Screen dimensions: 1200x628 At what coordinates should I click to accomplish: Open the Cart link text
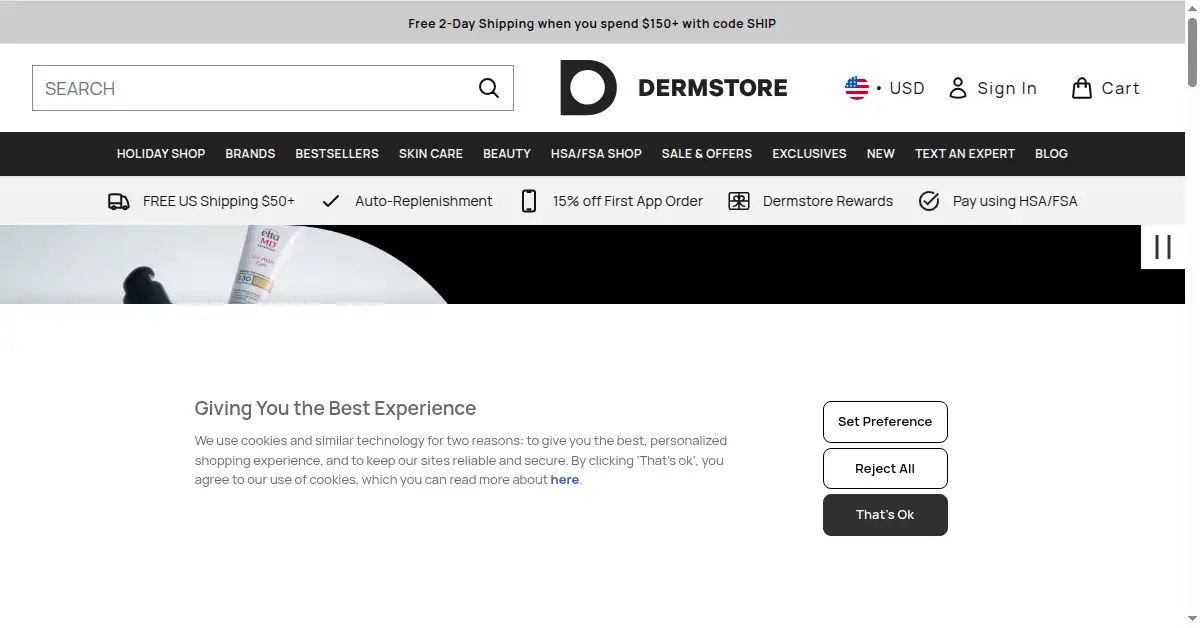tap(1120, 88)
